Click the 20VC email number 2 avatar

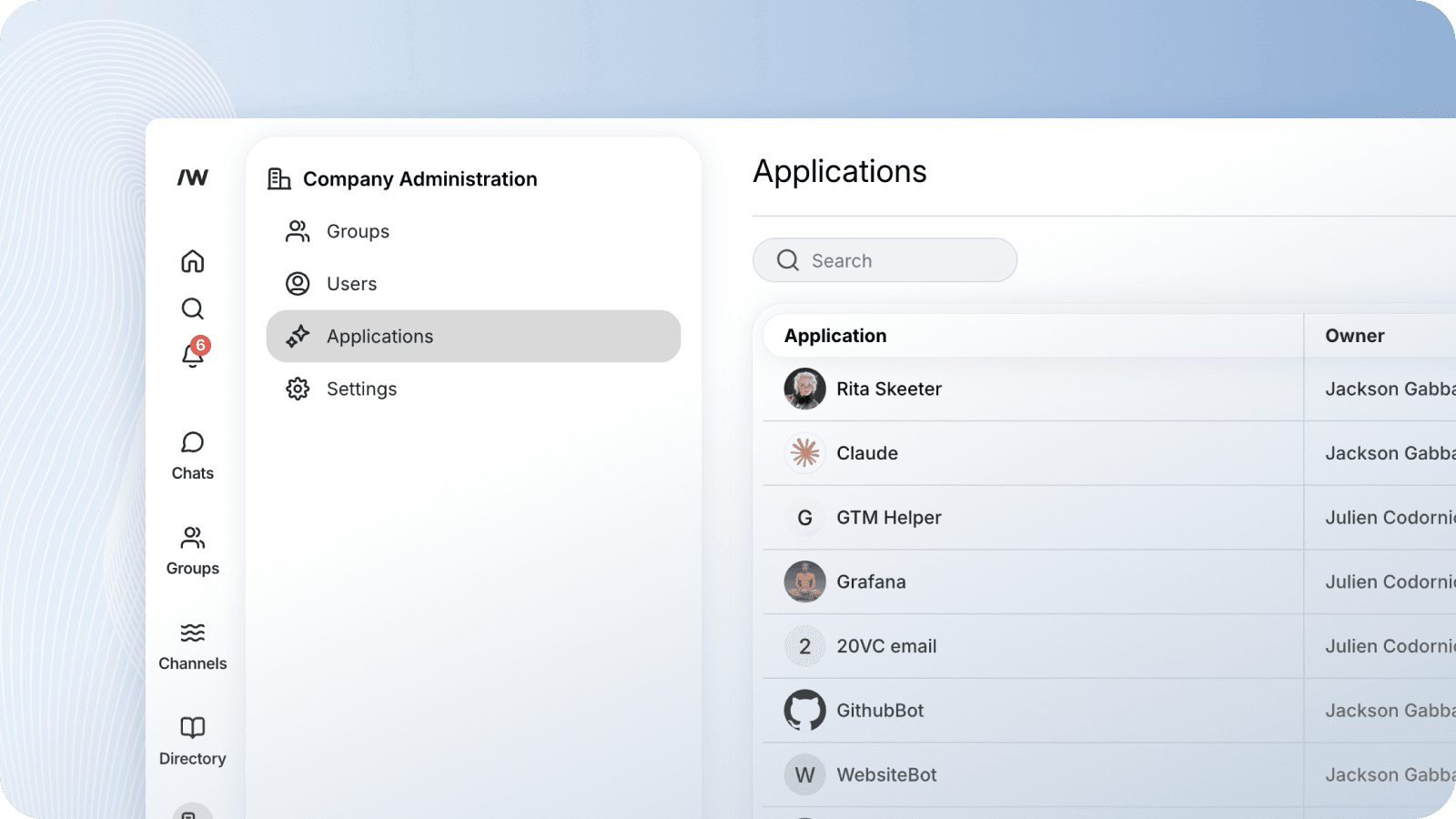(804, 646)
